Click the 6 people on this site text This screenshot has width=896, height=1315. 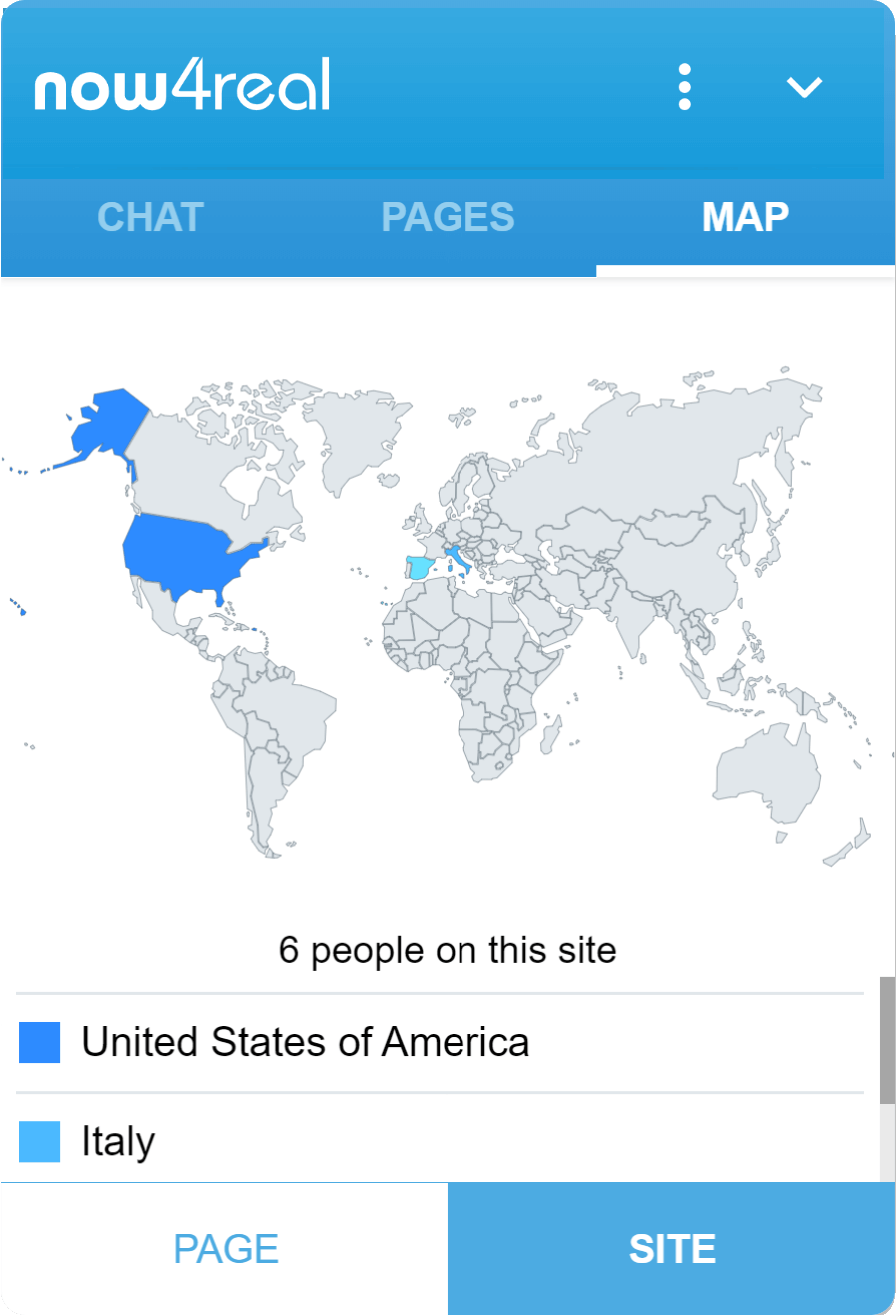coord(447,950)
